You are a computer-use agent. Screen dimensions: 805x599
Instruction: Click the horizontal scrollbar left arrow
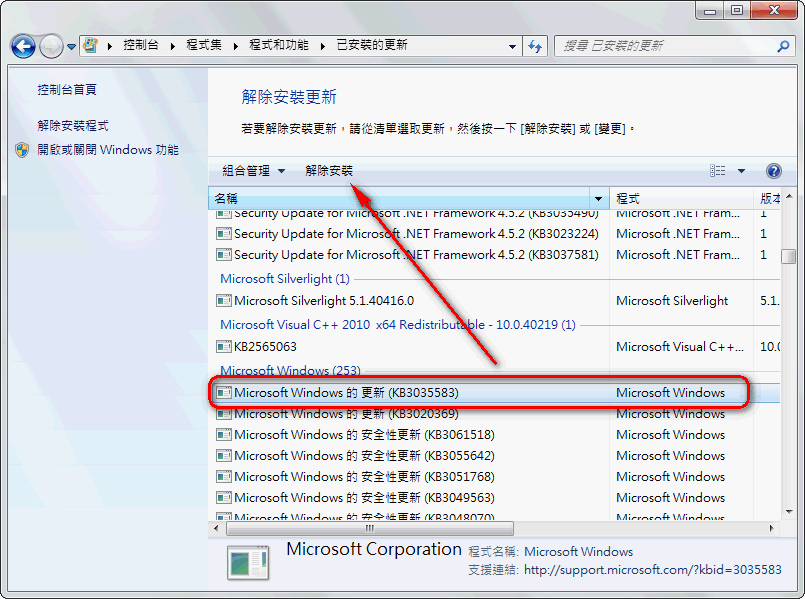pyautogui.click(x=216, y=528)
